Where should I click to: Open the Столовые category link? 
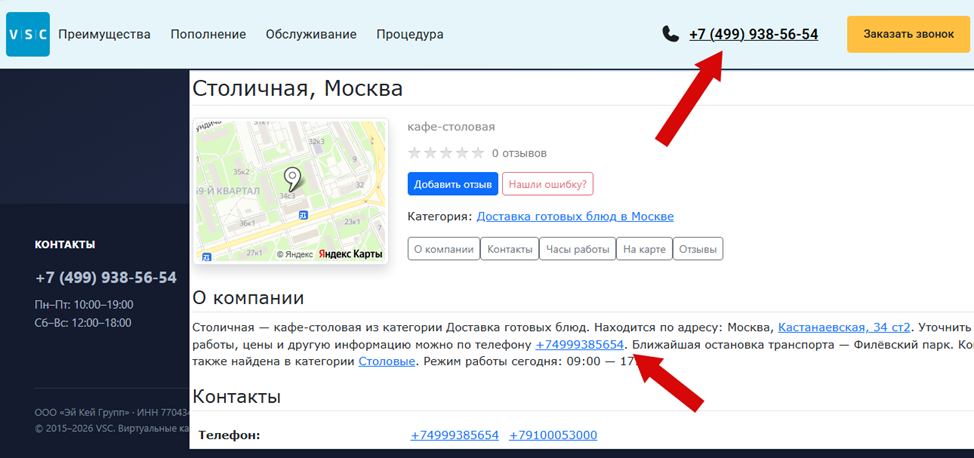[x=386, y=360]
